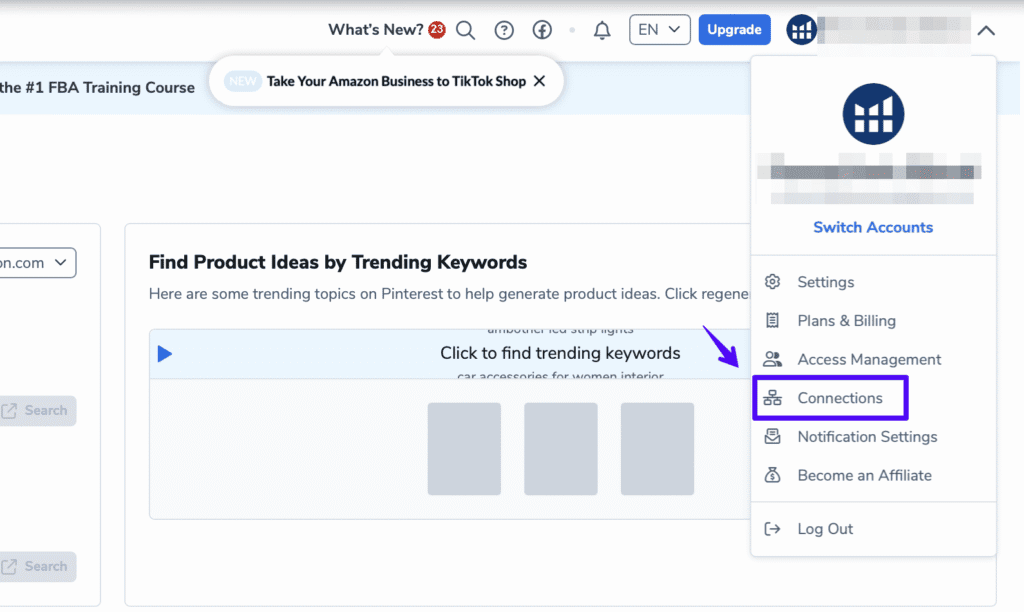The image size is (1024, 612).
Task: Choose Notification Settings in the menu
Action: [x=866, y=437]
